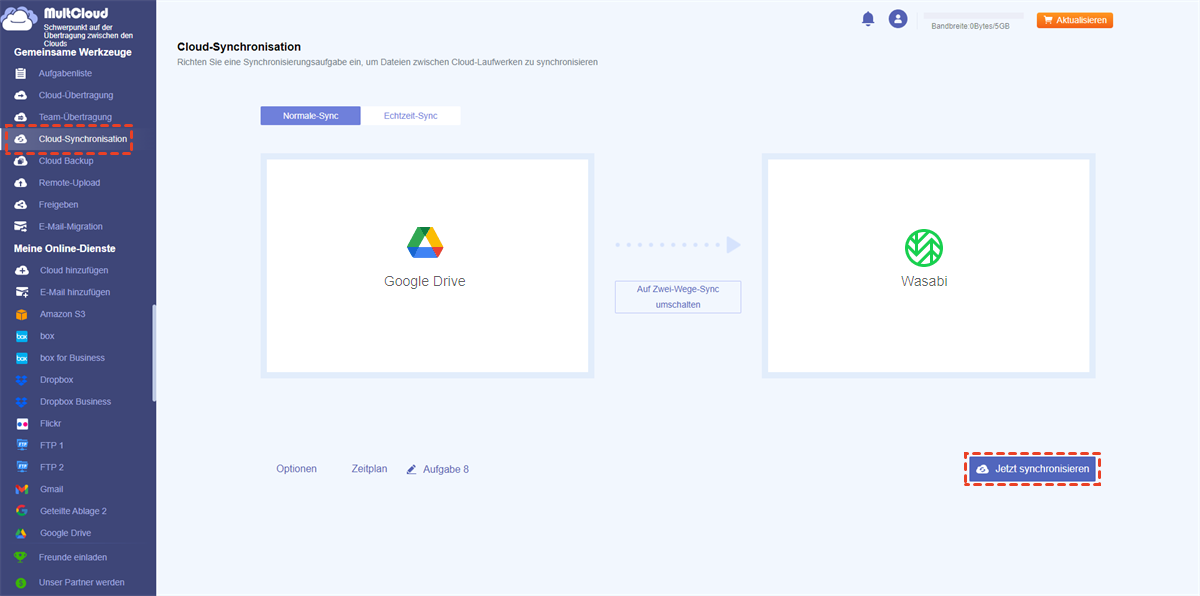Click the Dropbox Business icon
Screen dimensions: 1200x596
[21, 402]
